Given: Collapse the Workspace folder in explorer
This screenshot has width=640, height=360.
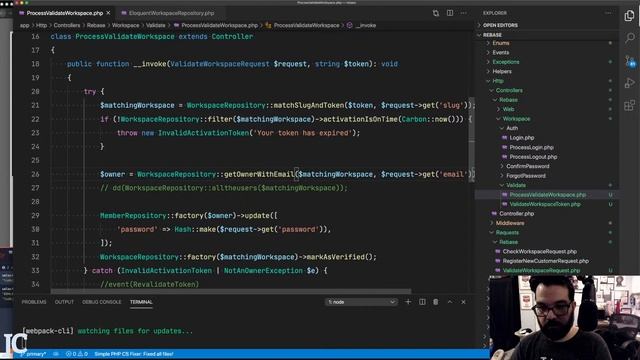Looking at the screenshot, I should [516, 119].
